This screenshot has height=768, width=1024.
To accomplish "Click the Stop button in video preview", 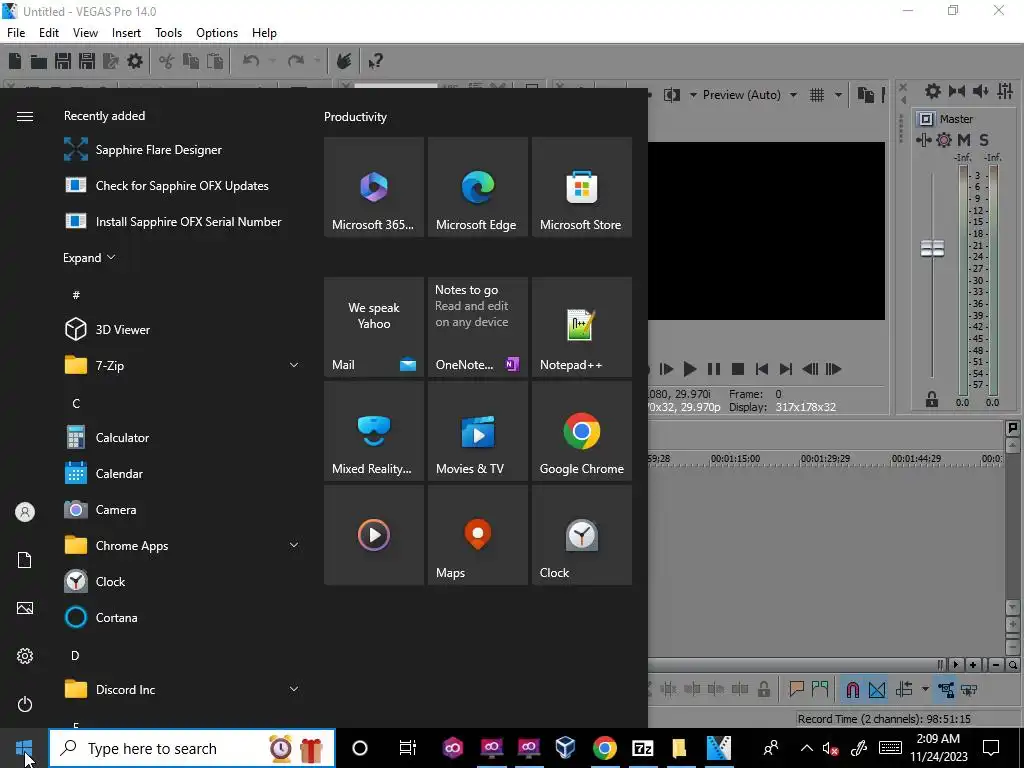I will coord(738,369).
